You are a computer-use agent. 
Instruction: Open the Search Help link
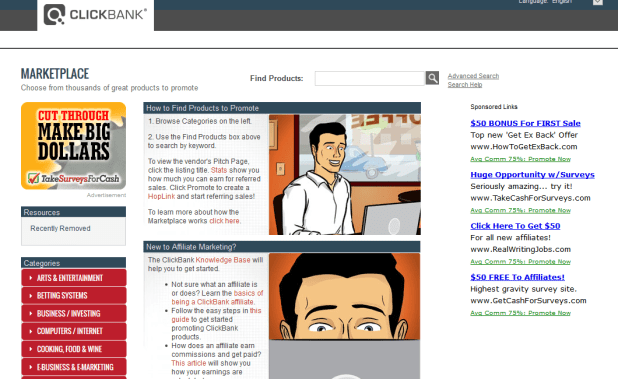465,84
